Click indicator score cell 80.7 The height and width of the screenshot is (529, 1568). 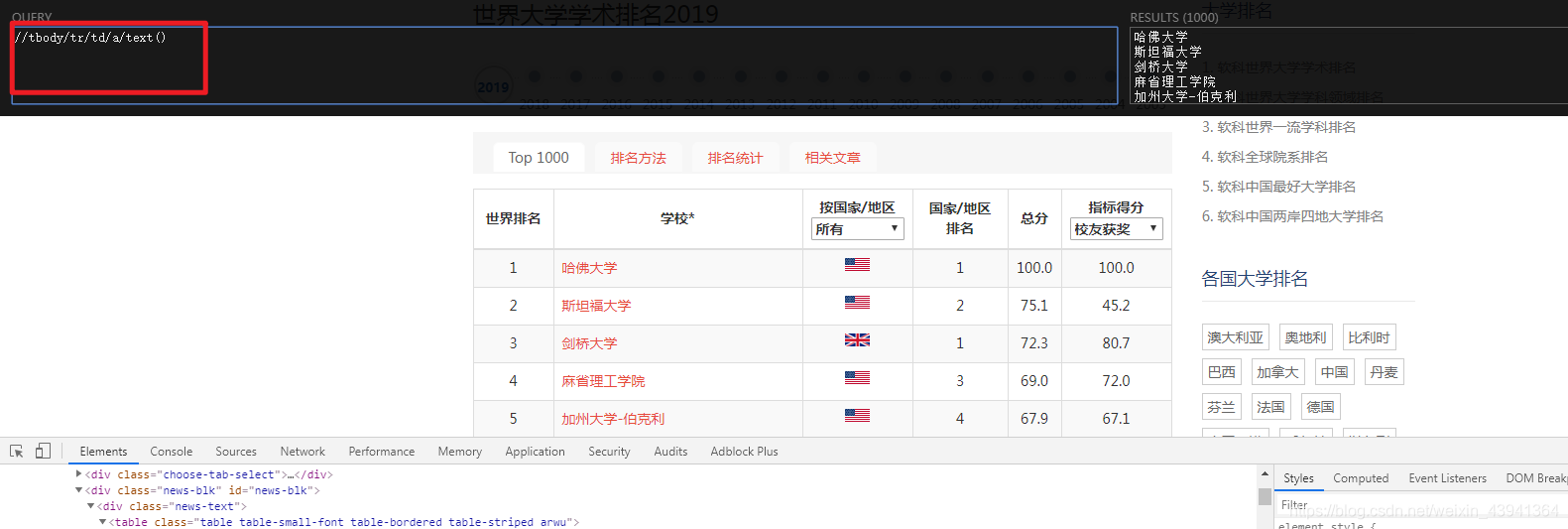1116,343
